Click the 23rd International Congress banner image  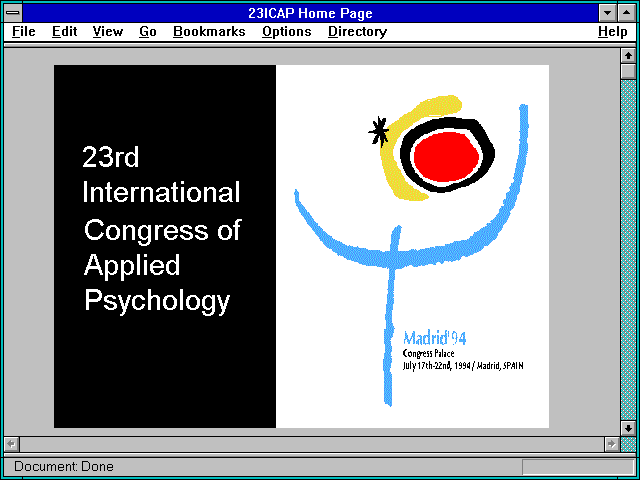pyautogui.click(x=301, y=246)
